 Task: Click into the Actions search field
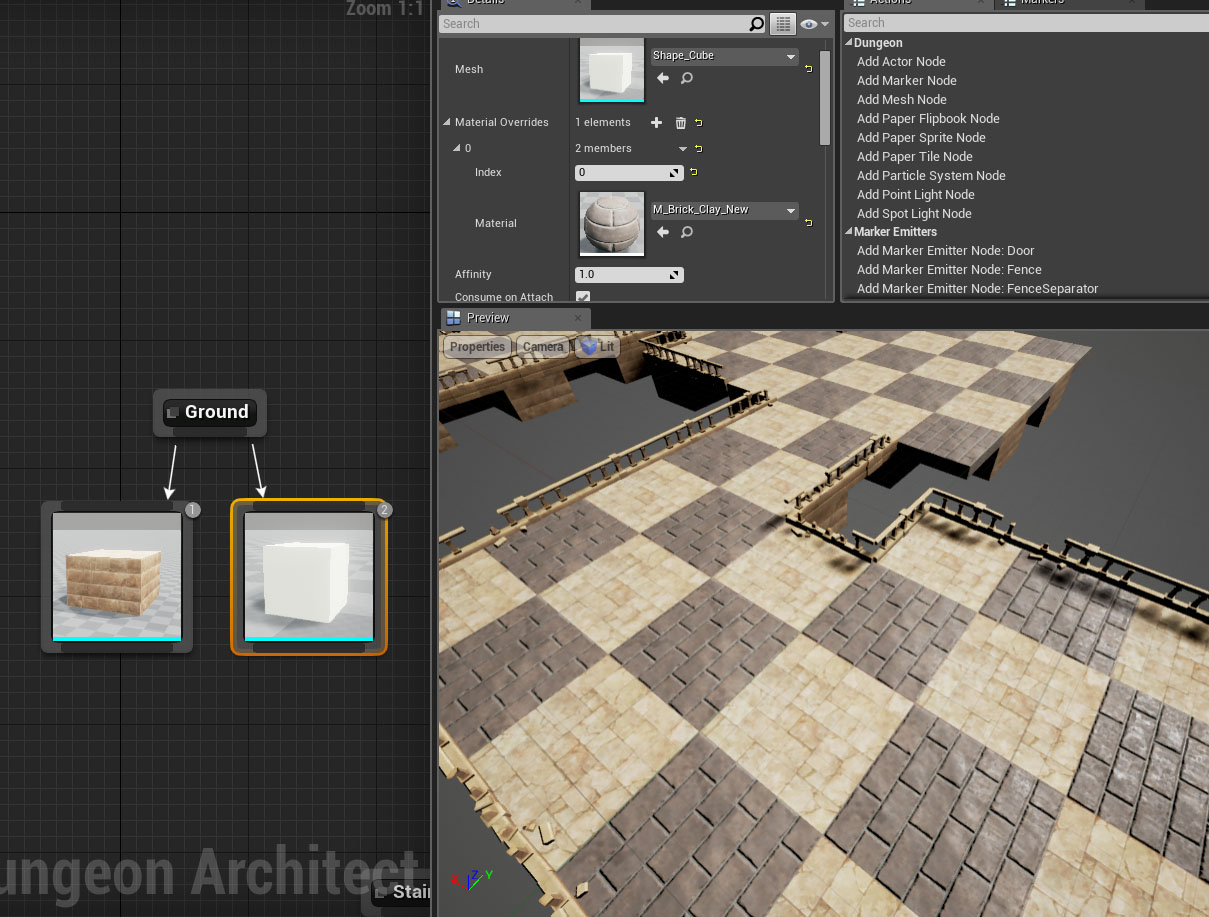pyautogui.click(x=1026, y=23)
